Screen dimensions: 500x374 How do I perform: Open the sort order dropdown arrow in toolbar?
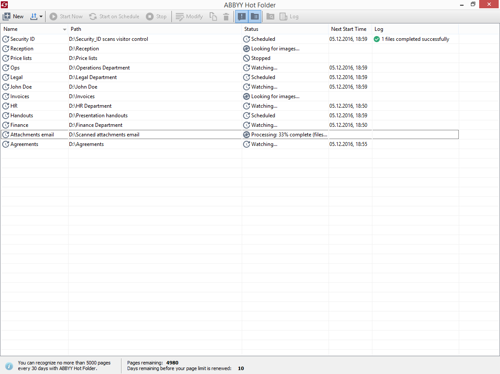[41, 16]
